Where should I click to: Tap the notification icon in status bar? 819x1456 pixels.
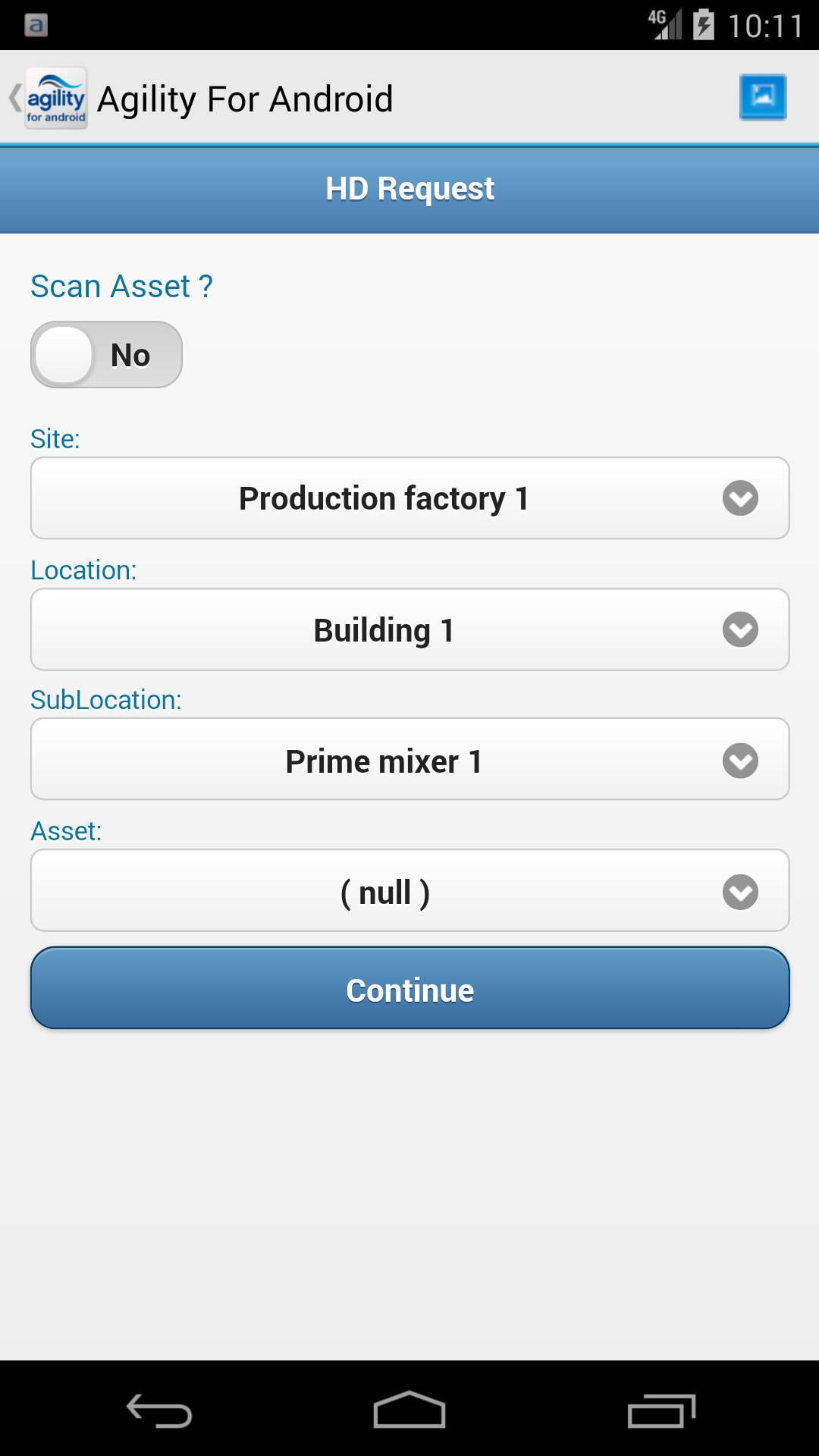click(x=36, y=25)
